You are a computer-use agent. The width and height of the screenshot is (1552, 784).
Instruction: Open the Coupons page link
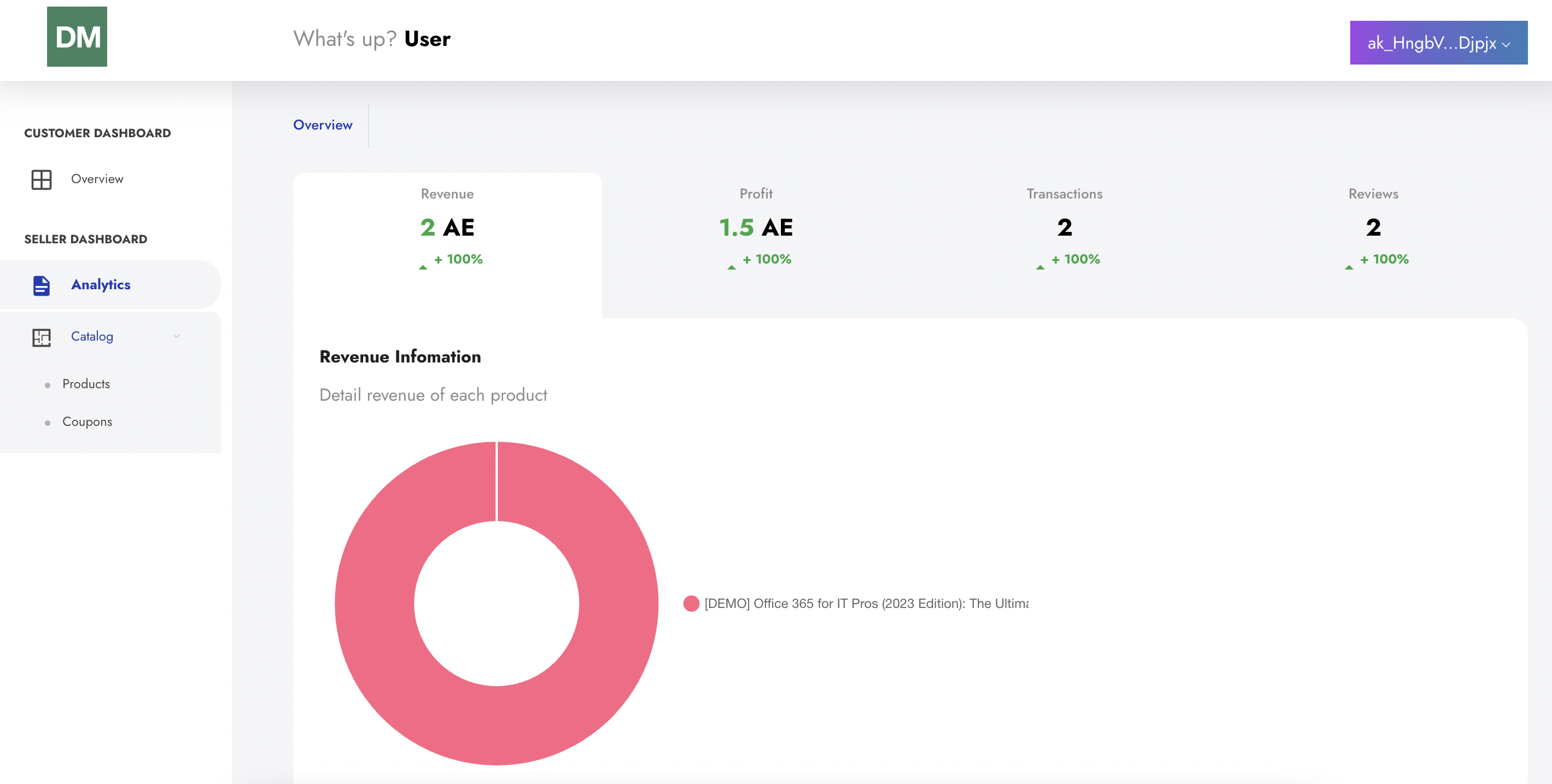click(87, 422)
